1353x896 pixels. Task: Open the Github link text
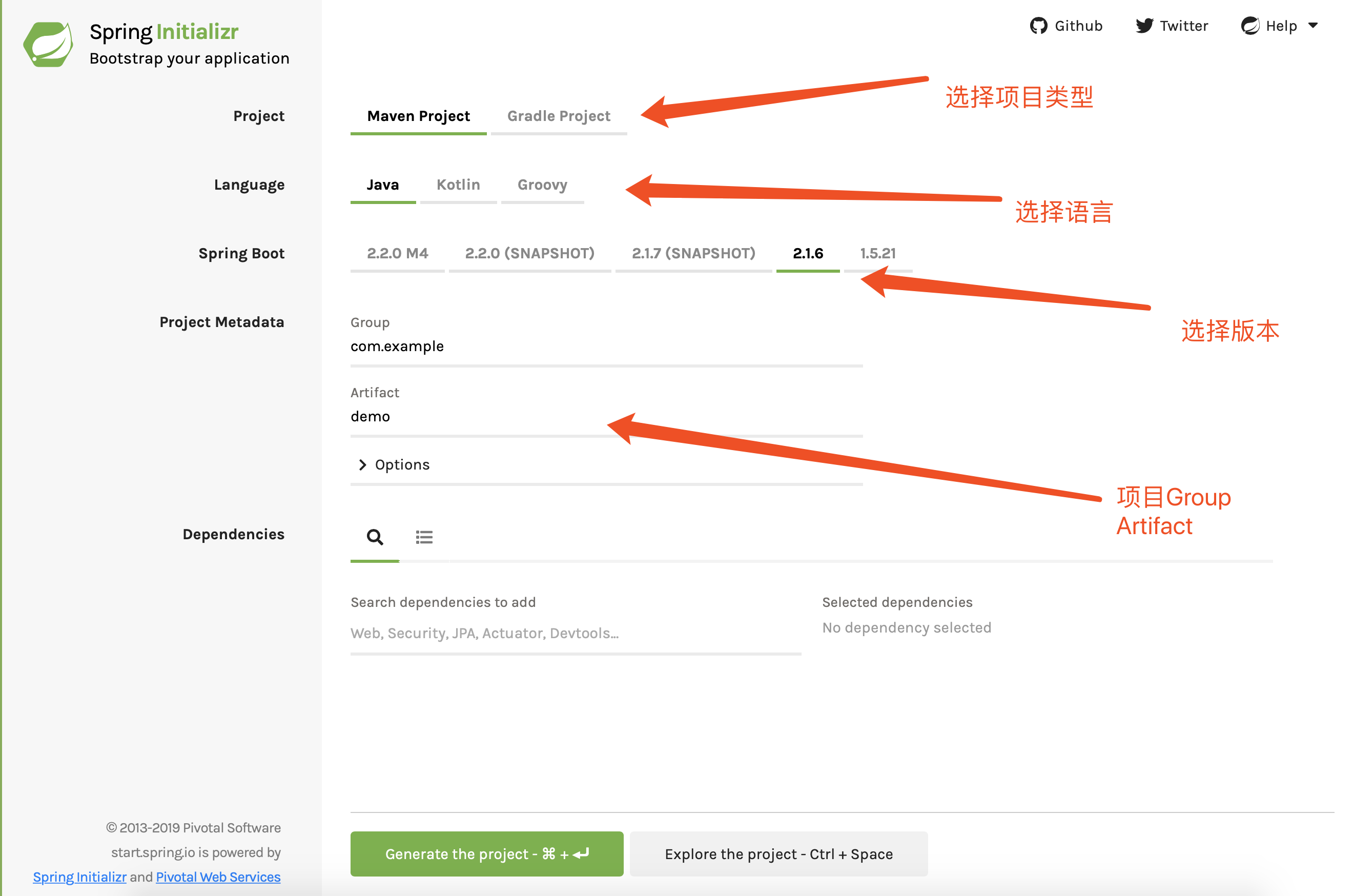(1078, 26)
